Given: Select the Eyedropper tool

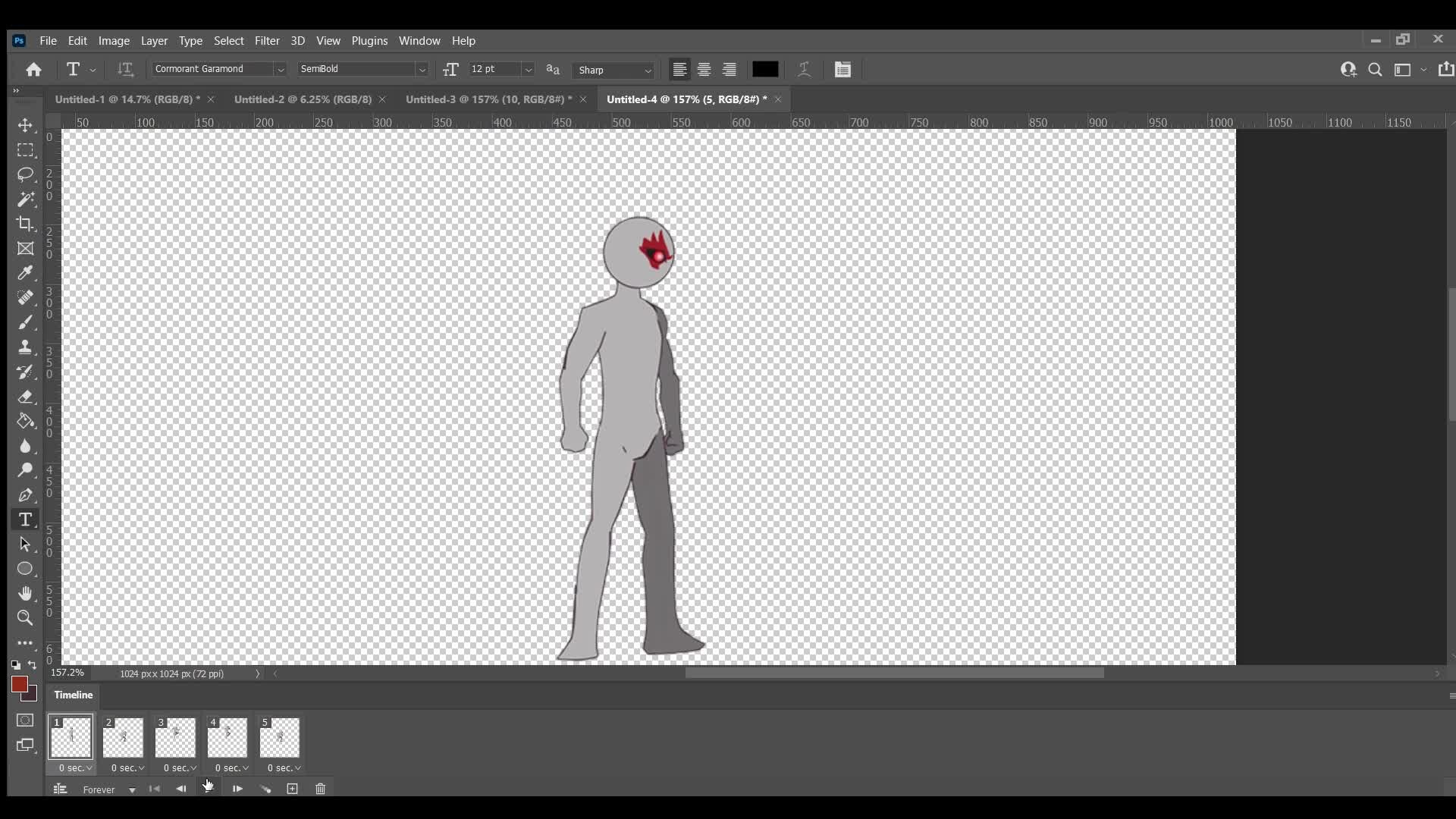Looking at the screenshot, I should click(25, 273).
